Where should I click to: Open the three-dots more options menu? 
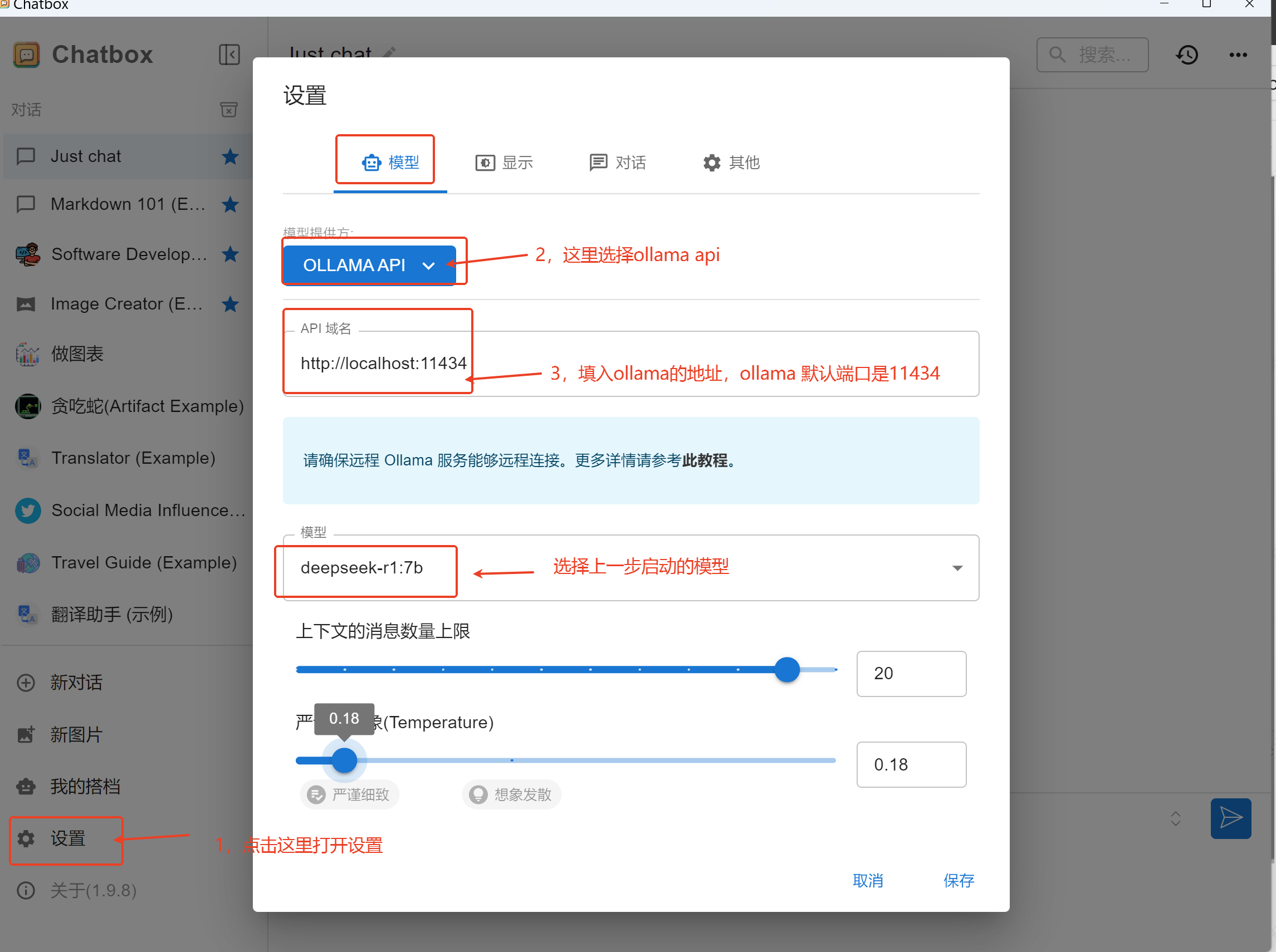coord(1238,55)
